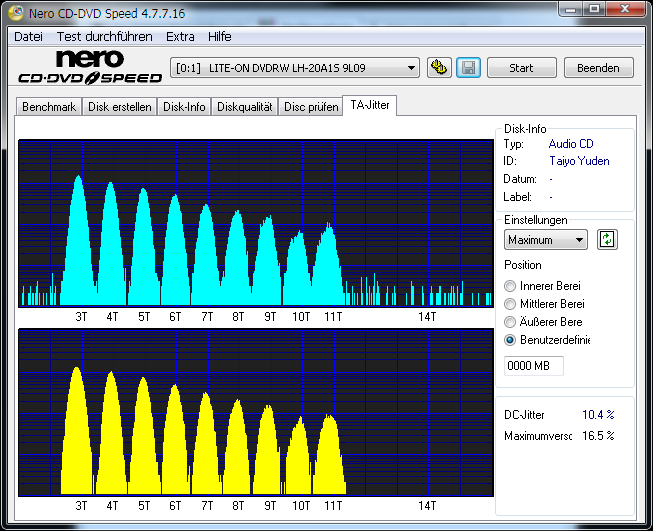Open the Datei menu
The height and width of the screenshot is (531, 653).
click(x=28, y=37)
